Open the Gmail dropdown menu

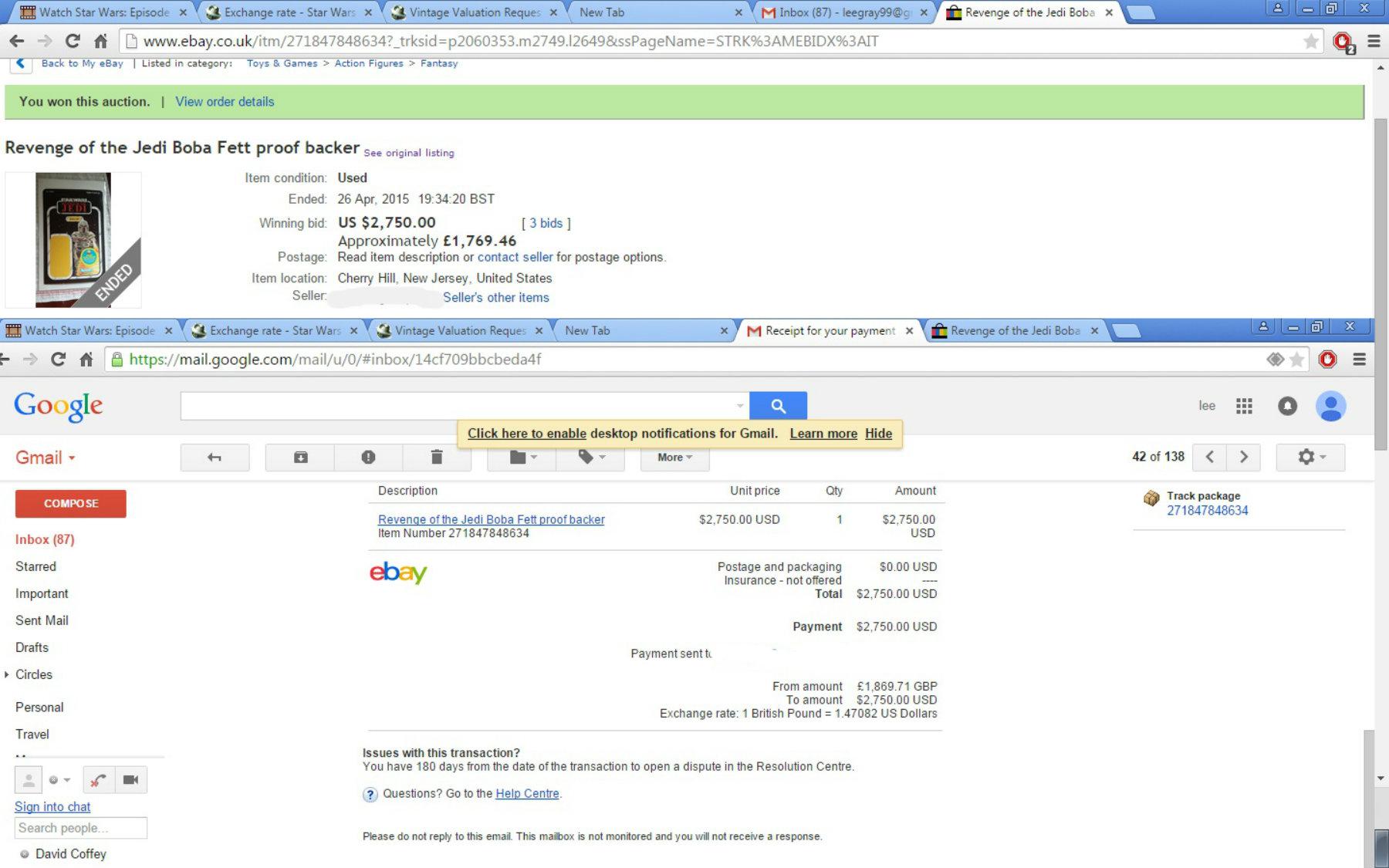[x=46, y=458]
